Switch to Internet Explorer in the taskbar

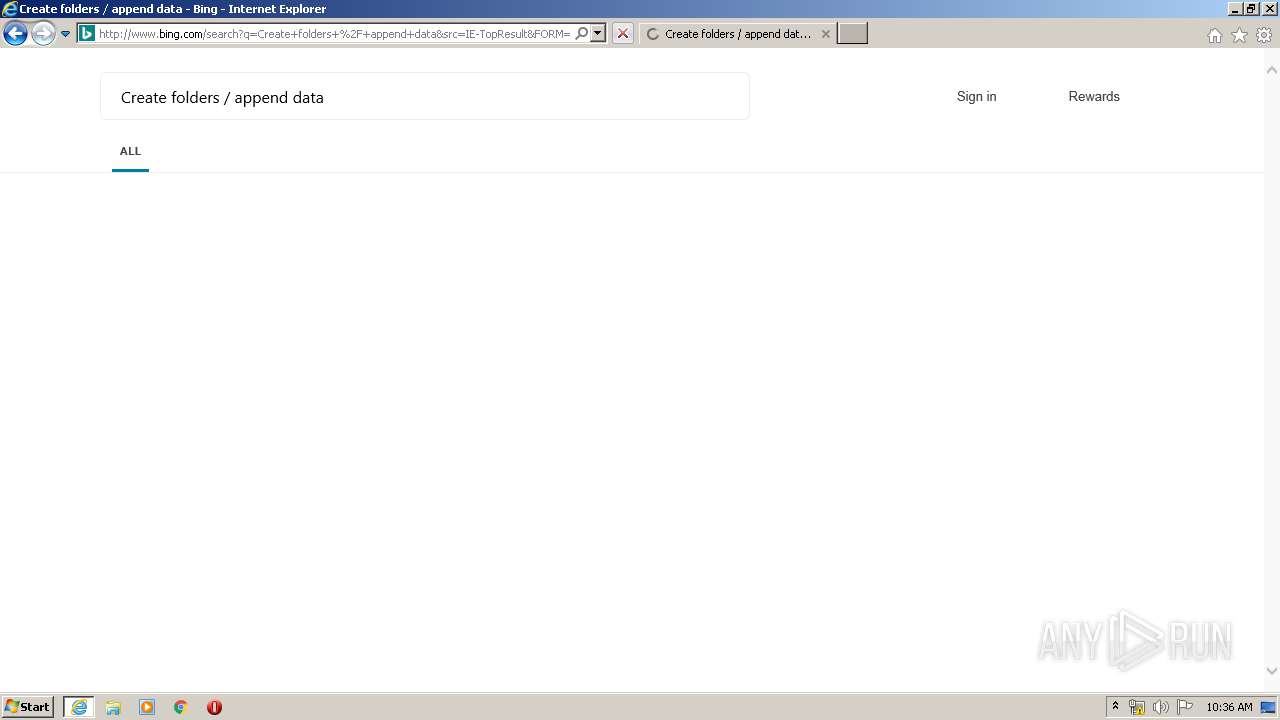point(79,707)
